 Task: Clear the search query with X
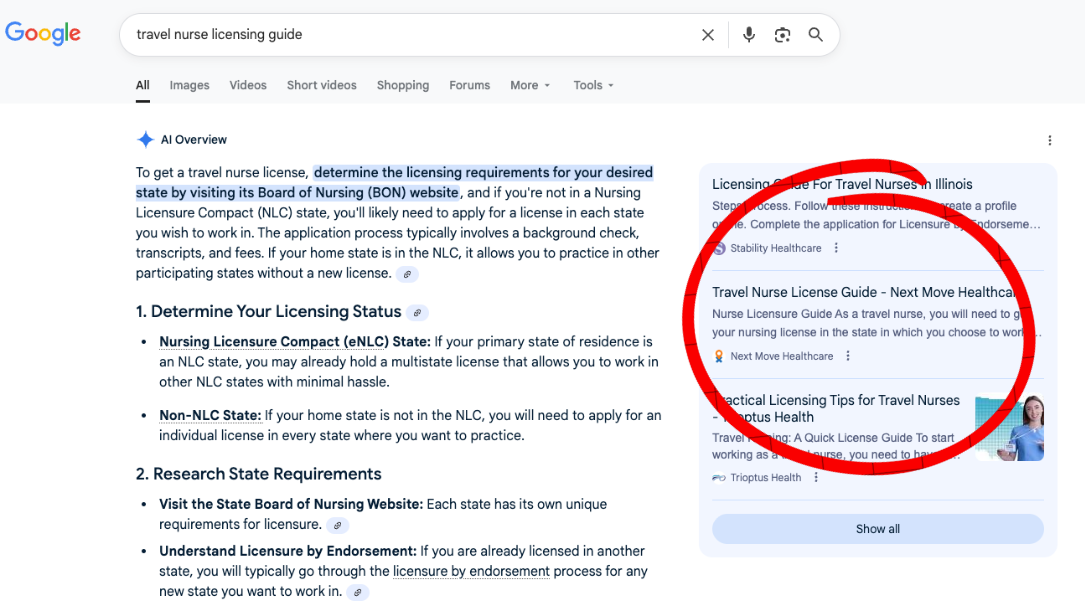(707, 35)
